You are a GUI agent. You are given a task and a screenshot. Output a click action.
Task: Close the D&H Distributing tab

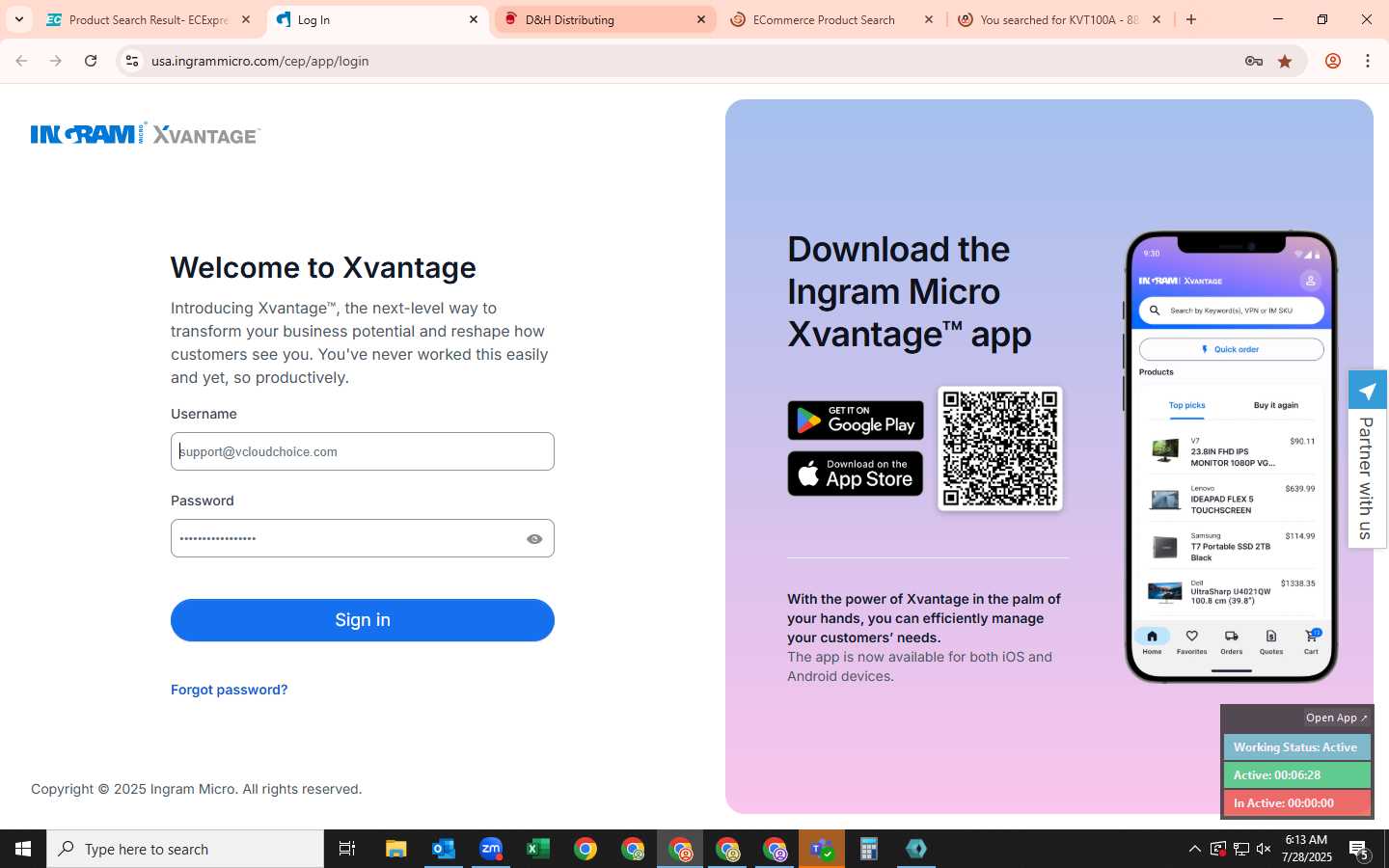701,19
